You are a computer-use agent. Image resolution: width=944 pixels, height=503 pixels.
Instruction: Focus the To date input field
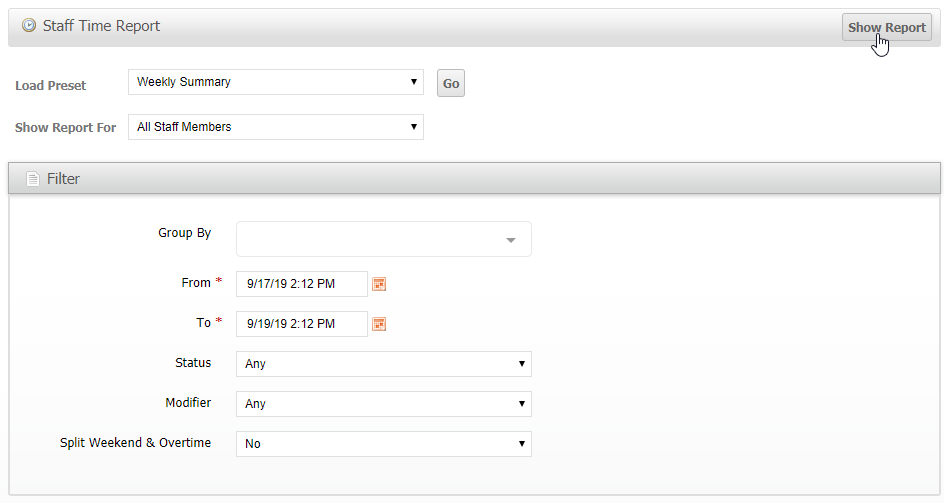pyautogui.click(x=301, y=324)
